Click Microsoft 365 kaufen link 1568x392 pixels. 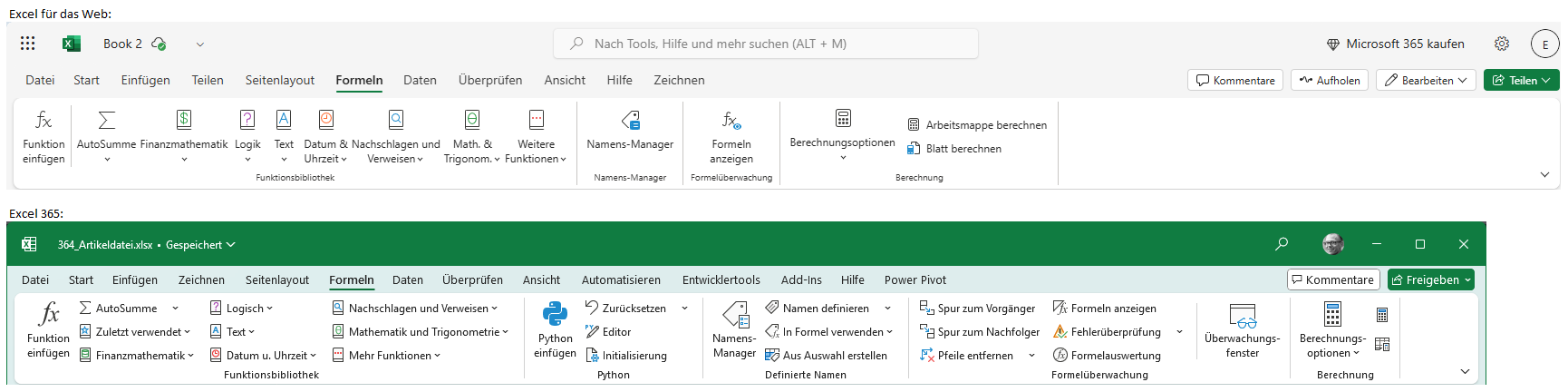[x=1395, y=44]
